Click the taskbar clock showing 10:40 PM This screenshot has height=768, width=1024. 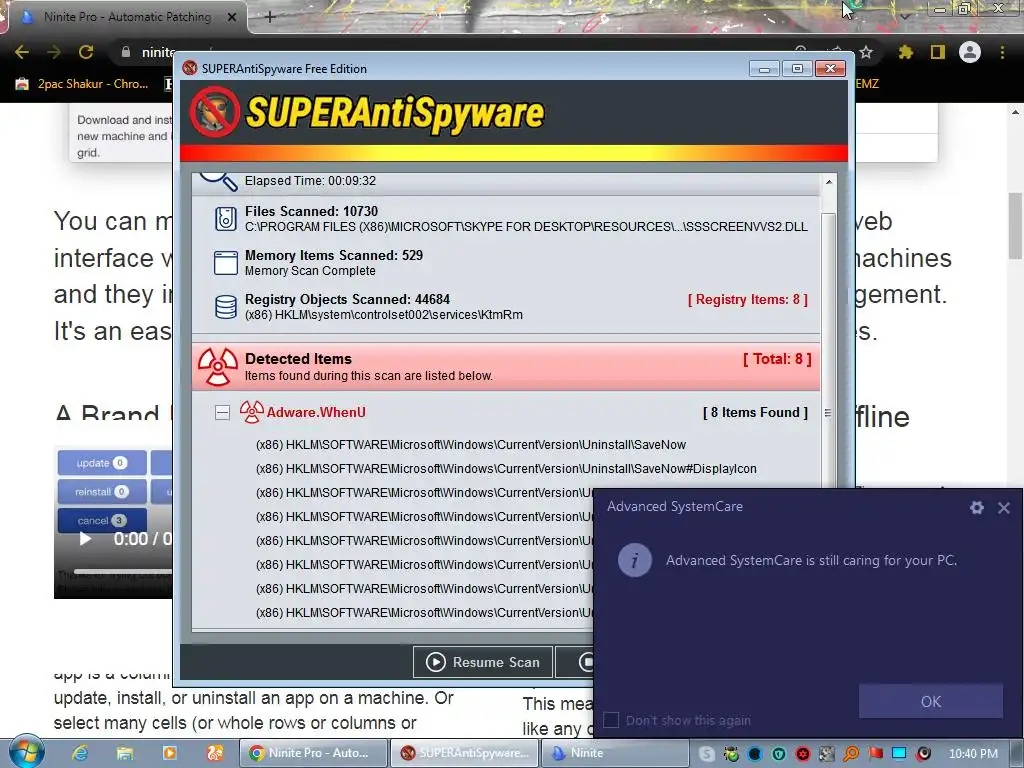tap(973, 754)
